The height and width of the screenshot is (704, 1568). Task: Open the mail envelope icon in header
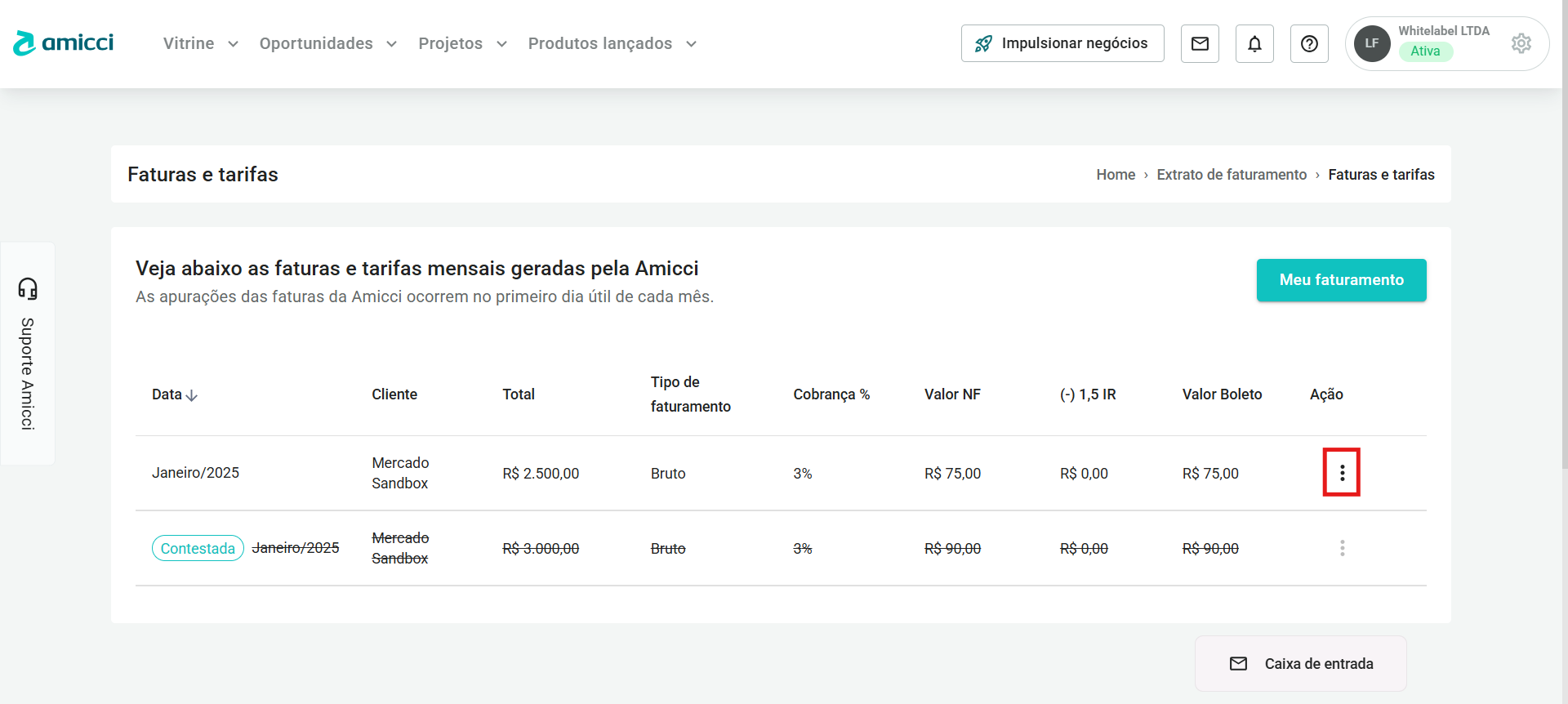[1200, 43]
